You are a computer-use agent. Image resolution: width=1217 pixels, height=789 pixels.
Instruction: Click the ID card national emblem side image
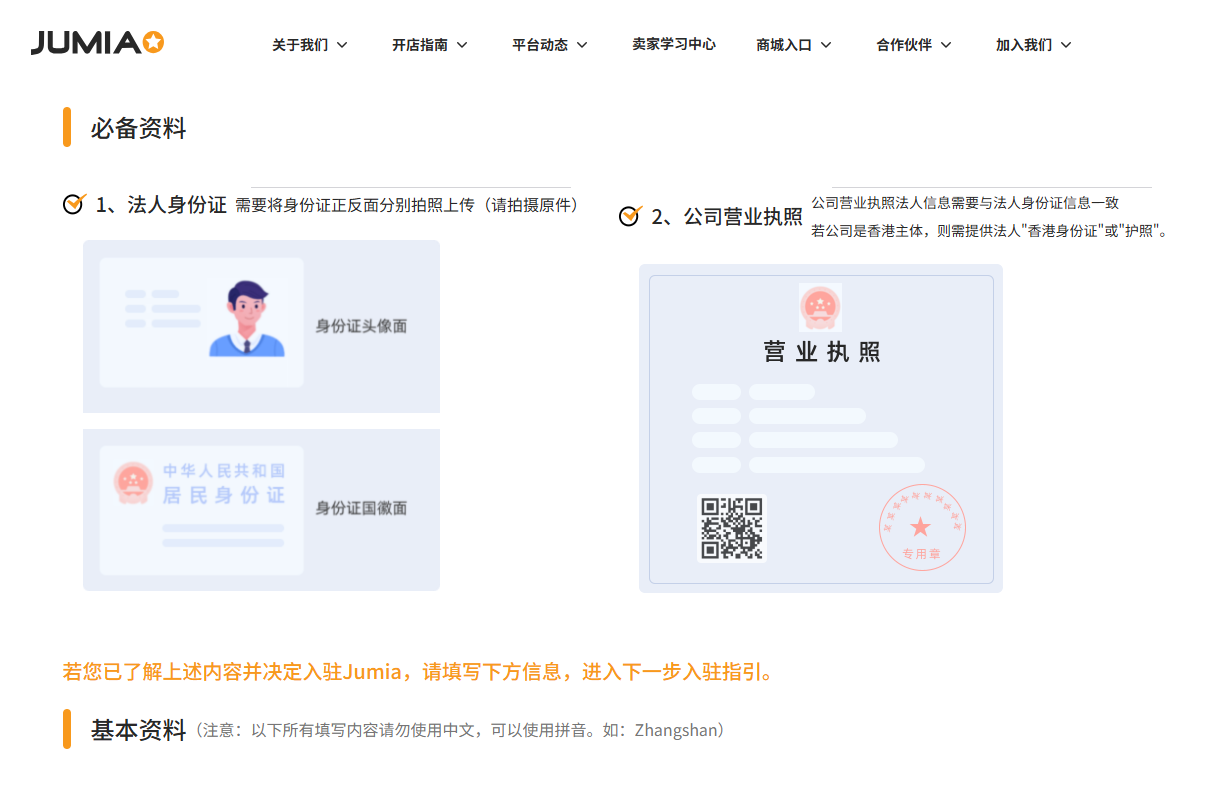coord(261,510)
